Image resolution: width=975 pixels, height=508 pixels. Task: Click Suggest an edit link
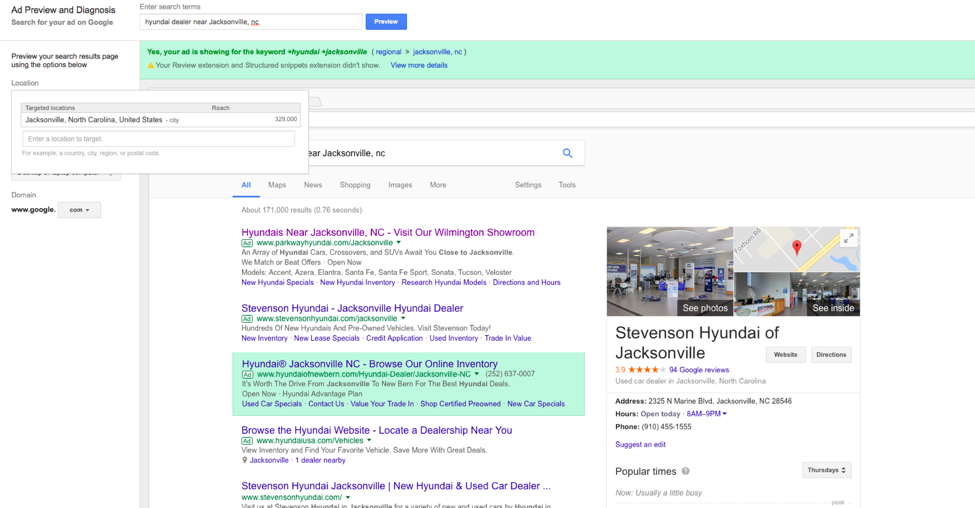pyautogui.click(x=640, y=445)
